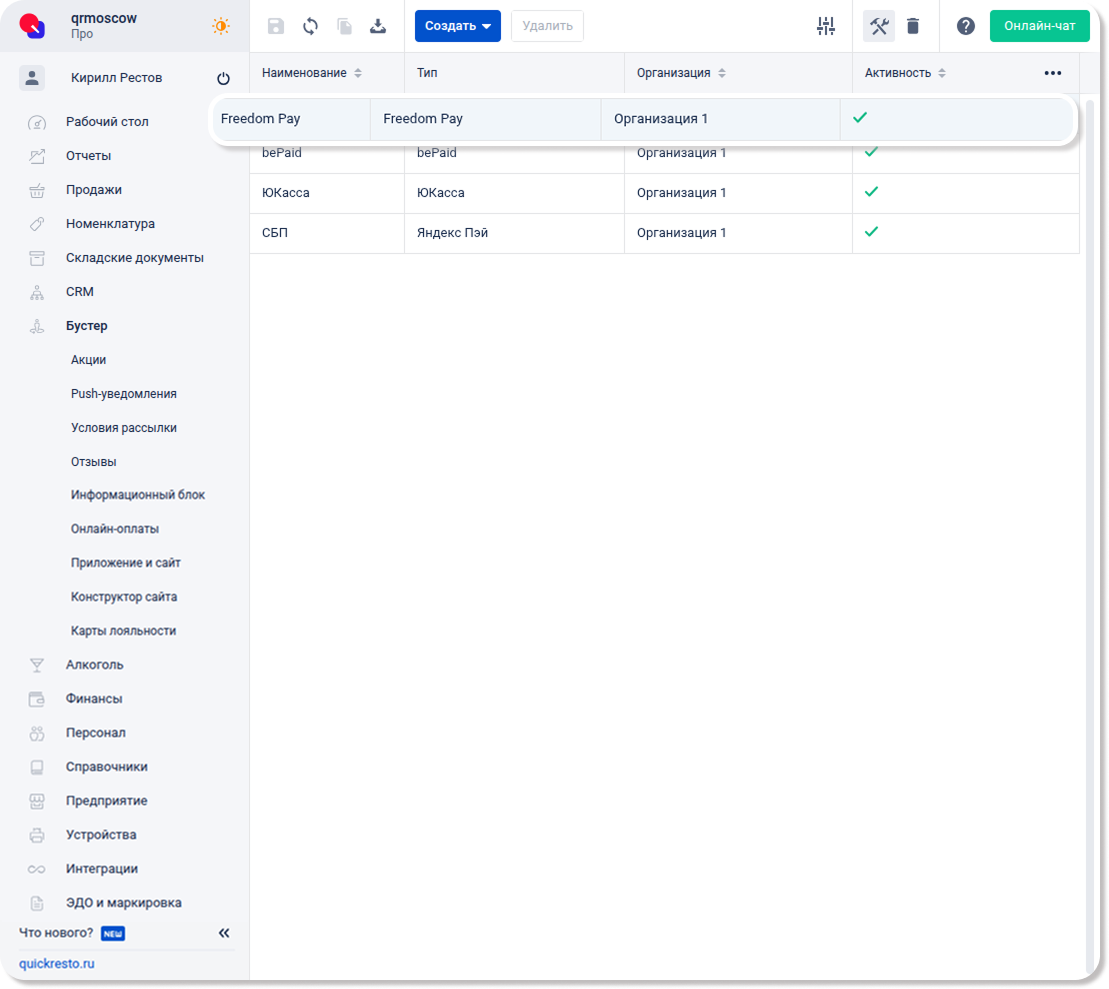Click the help question mark icon
The height and width of the screenshot is (989, 1109).
click(x=965, y=26)
